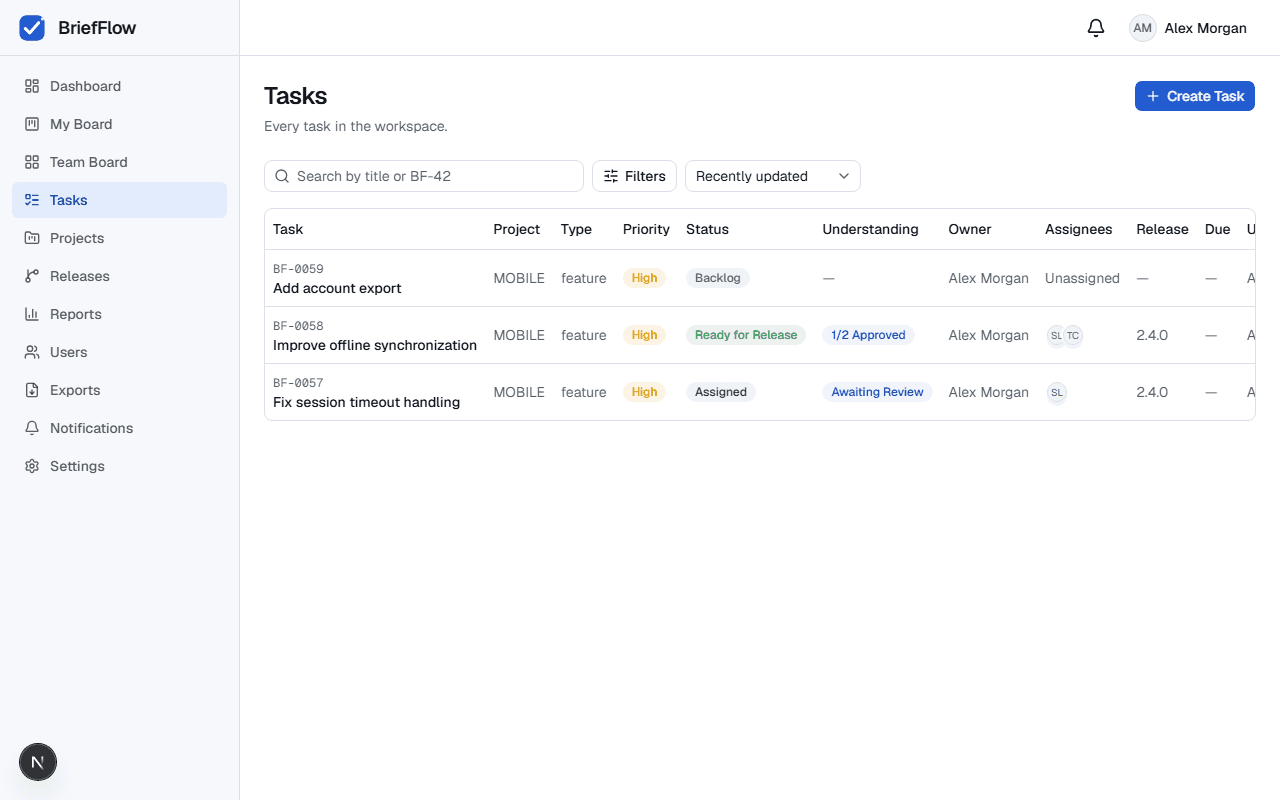This screenshot has height=800, width=1280.
Task: Click the Backlog status badge
Action: 718,278
